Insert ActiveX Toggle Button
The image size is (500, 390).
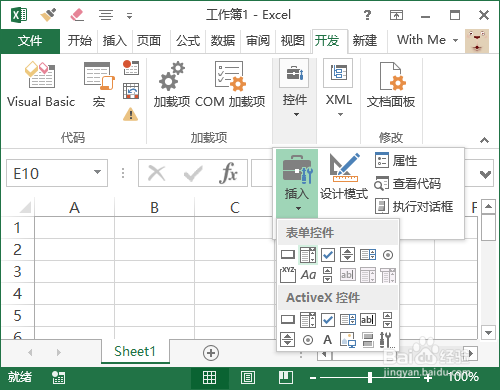click(x=368, y=340)
